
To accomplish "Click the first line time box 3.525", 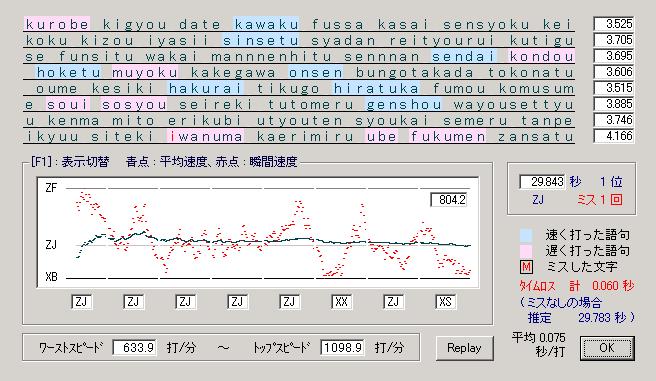I will 614,24.
